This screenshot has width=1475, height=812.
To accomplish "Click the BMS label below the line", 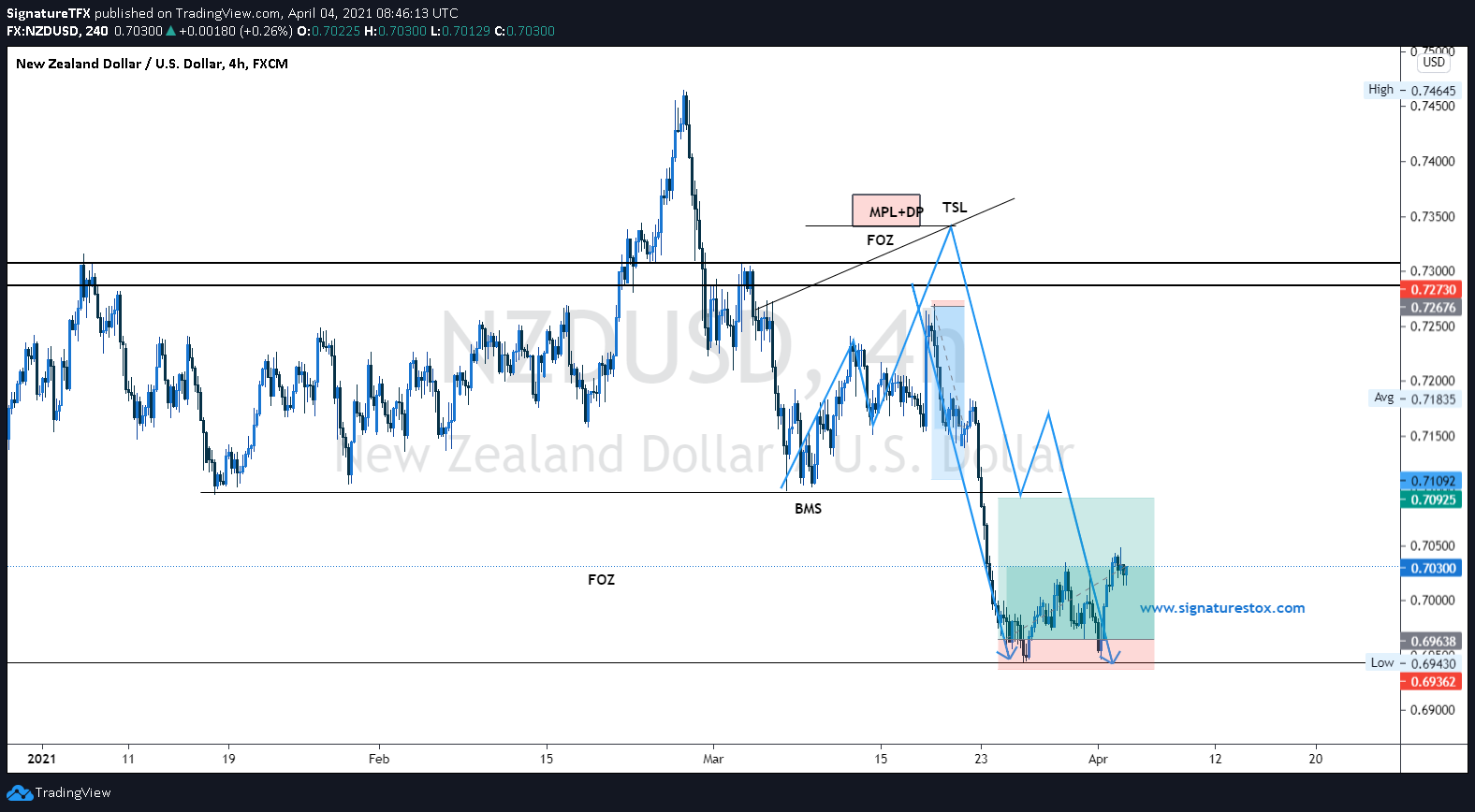I will coord(809,509).
